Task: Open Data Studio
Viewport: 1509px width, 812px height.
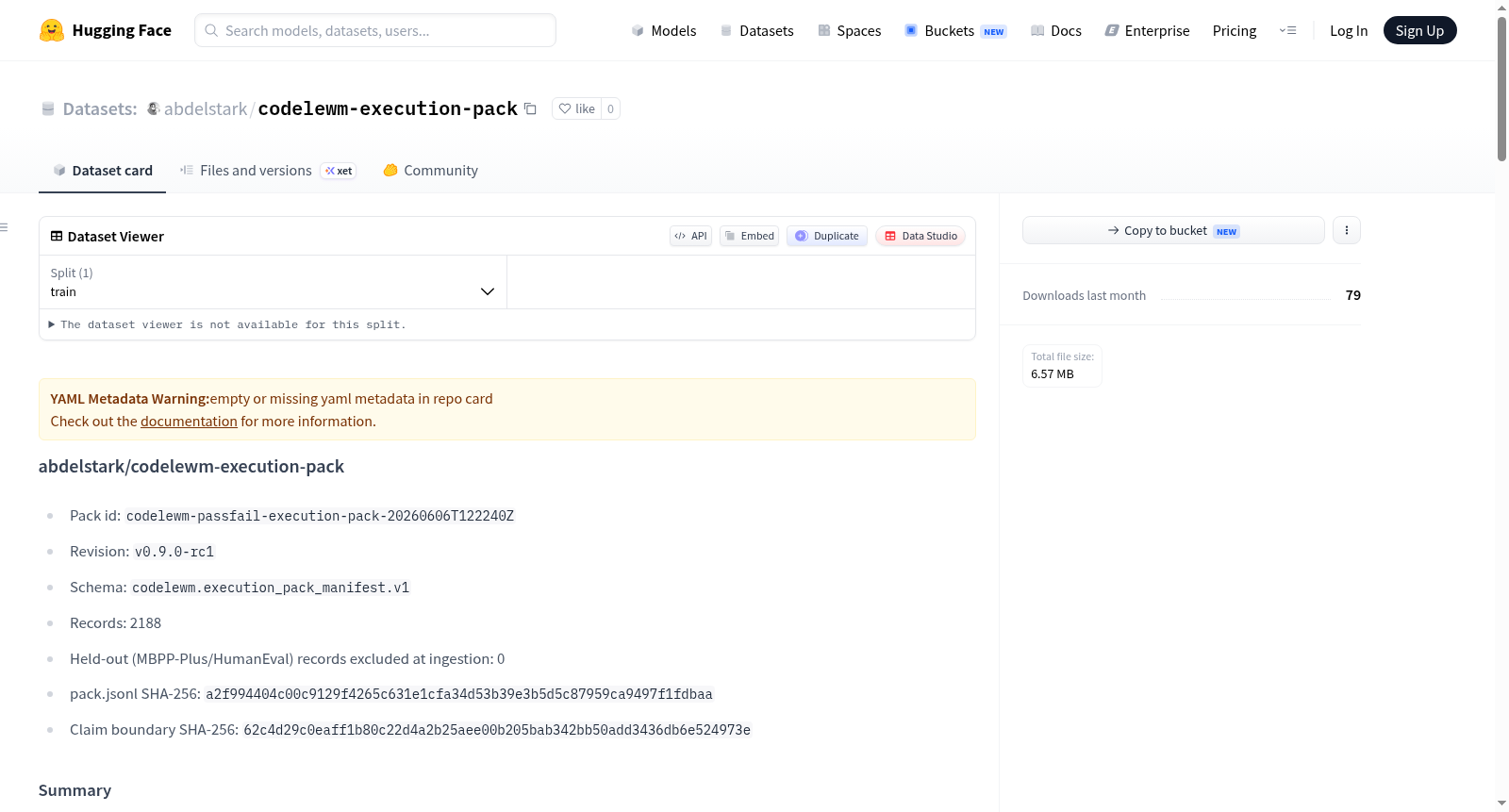Action: 920,236
